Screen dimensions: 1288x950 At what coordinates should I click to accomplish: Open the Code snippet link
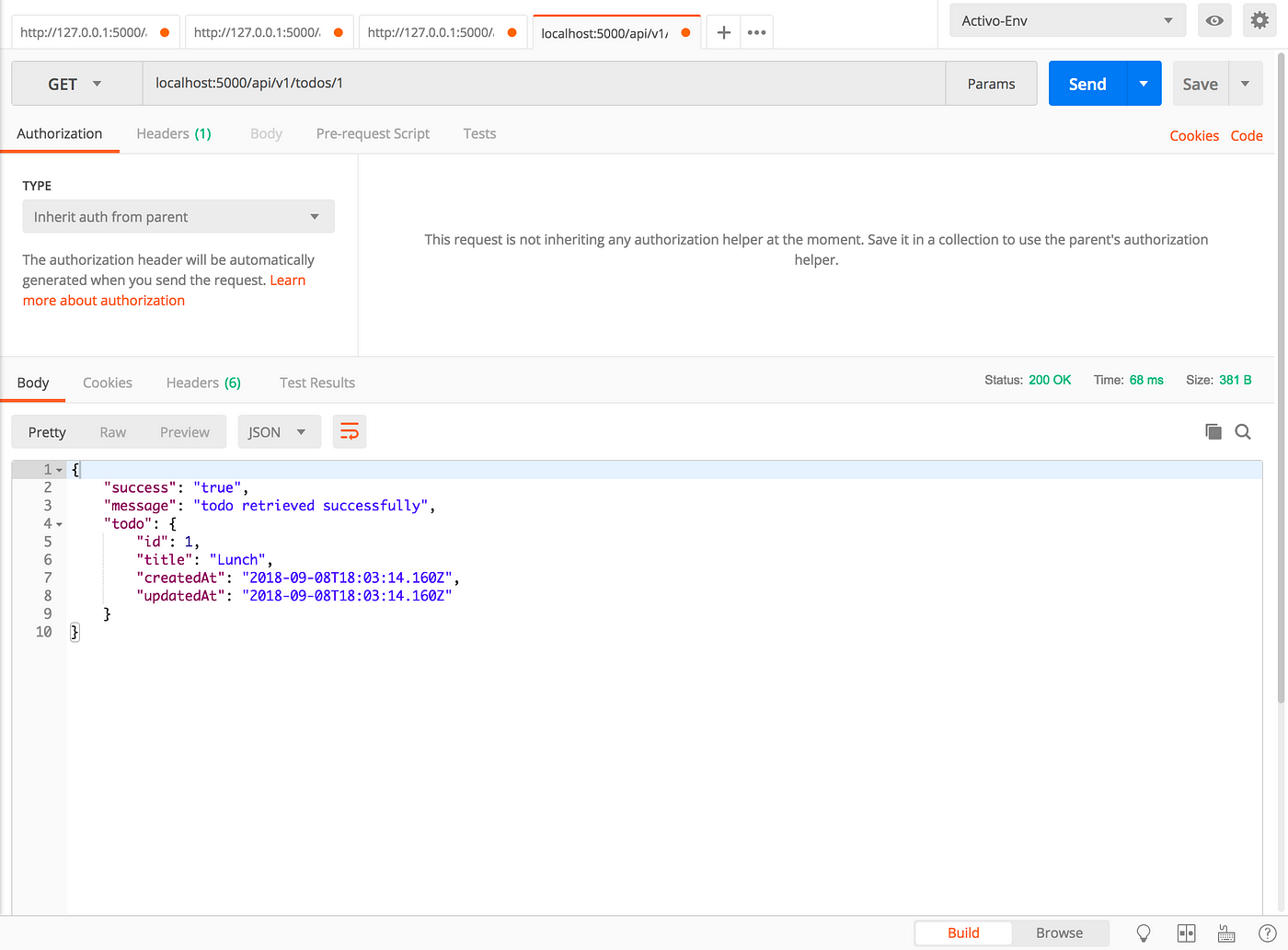(x=1247, y=135)
